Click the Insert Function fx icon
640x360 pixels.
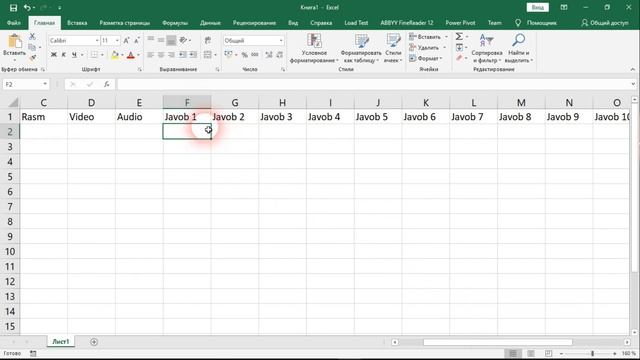pyautogui.click(x=106, y=84)
